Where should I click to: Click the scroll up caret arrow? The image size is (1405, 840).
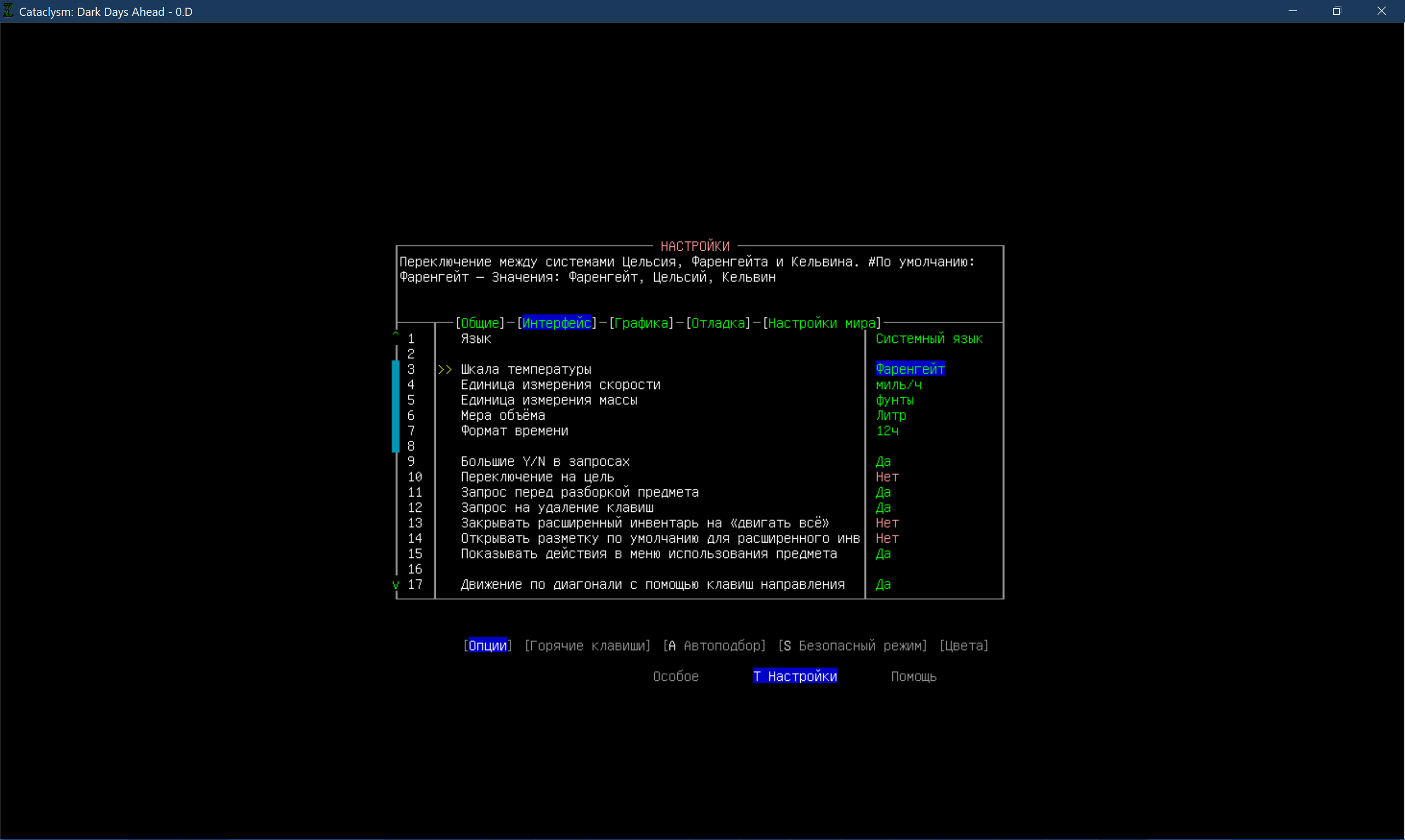396,335
